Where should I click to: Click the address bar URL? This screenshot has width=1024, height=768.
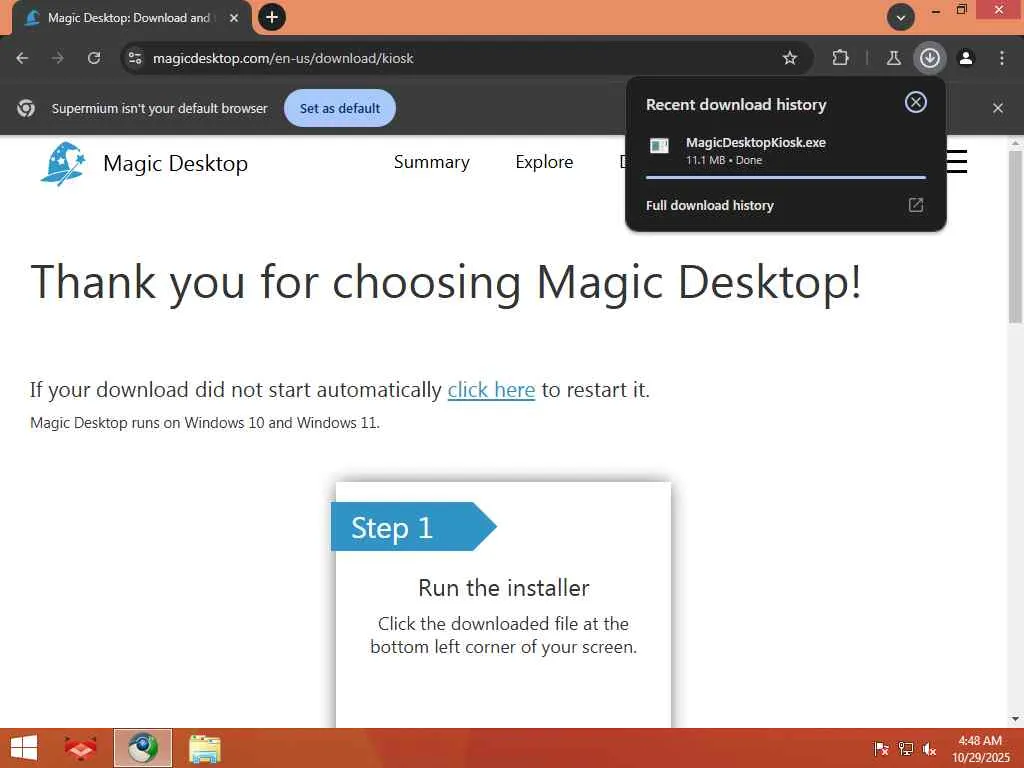(x=283, y=58)
